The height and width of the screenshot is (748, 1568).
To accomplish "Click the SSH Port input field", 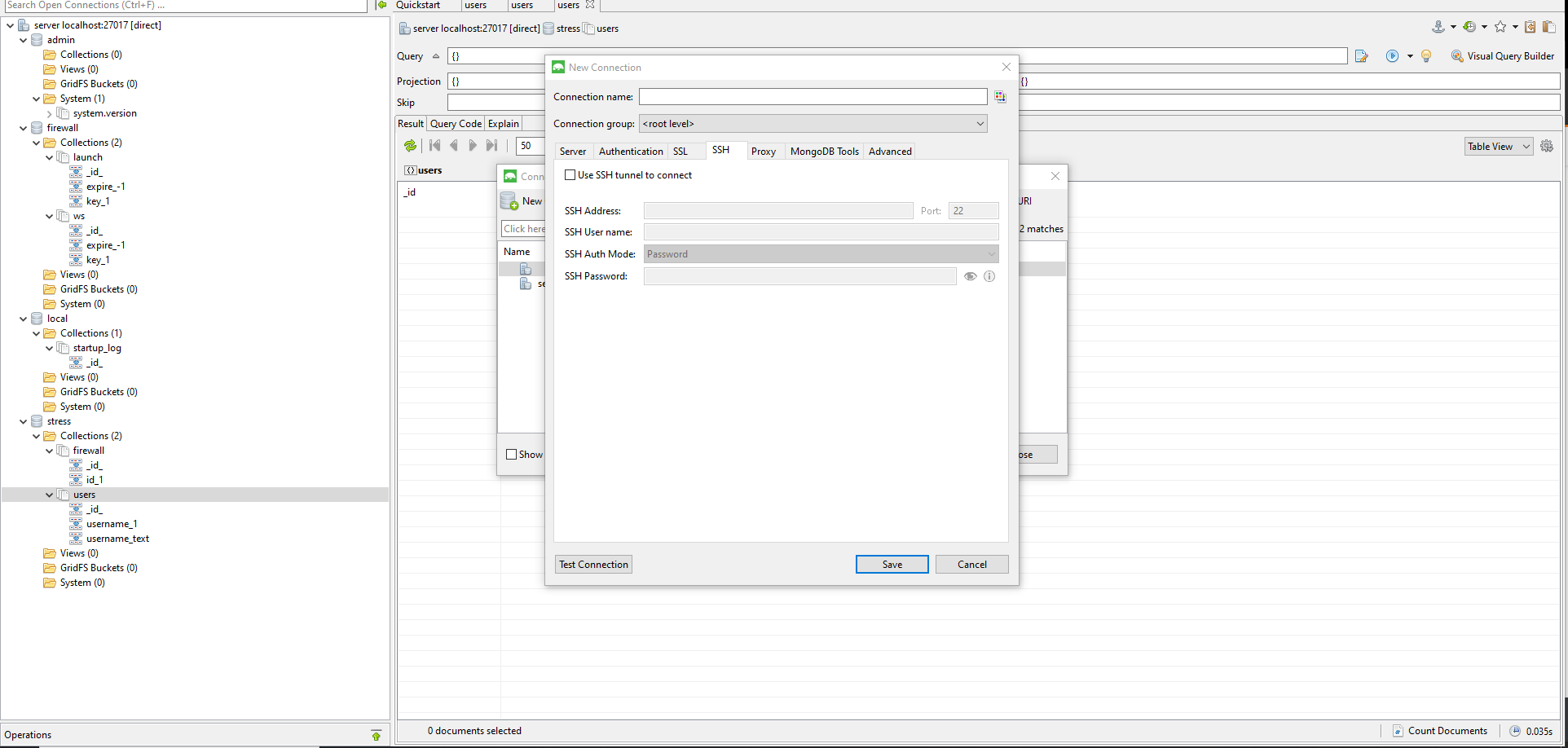I will [x=973, y=210].
